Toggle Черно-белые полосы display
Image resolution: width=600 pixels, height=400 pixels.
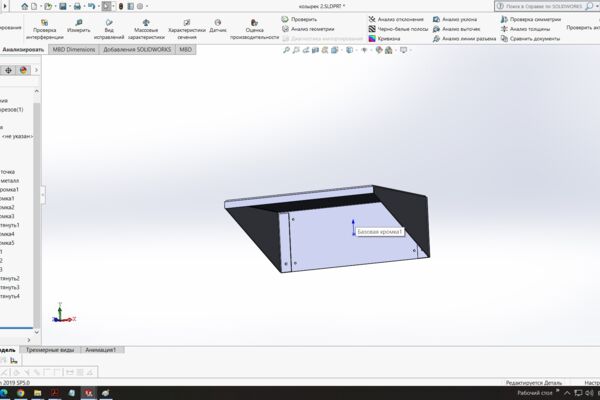tap(398, 29)
